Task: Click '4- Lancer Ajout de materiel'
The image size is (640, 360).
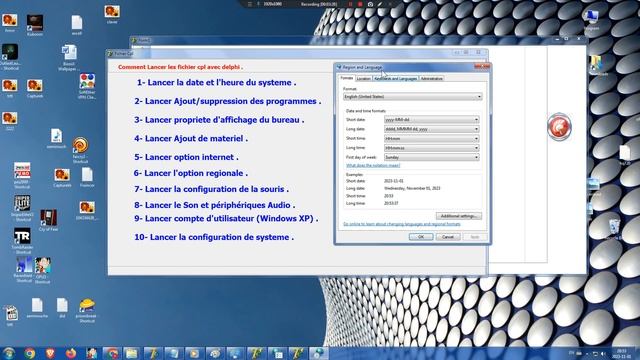Action: [x=191, y=139]
